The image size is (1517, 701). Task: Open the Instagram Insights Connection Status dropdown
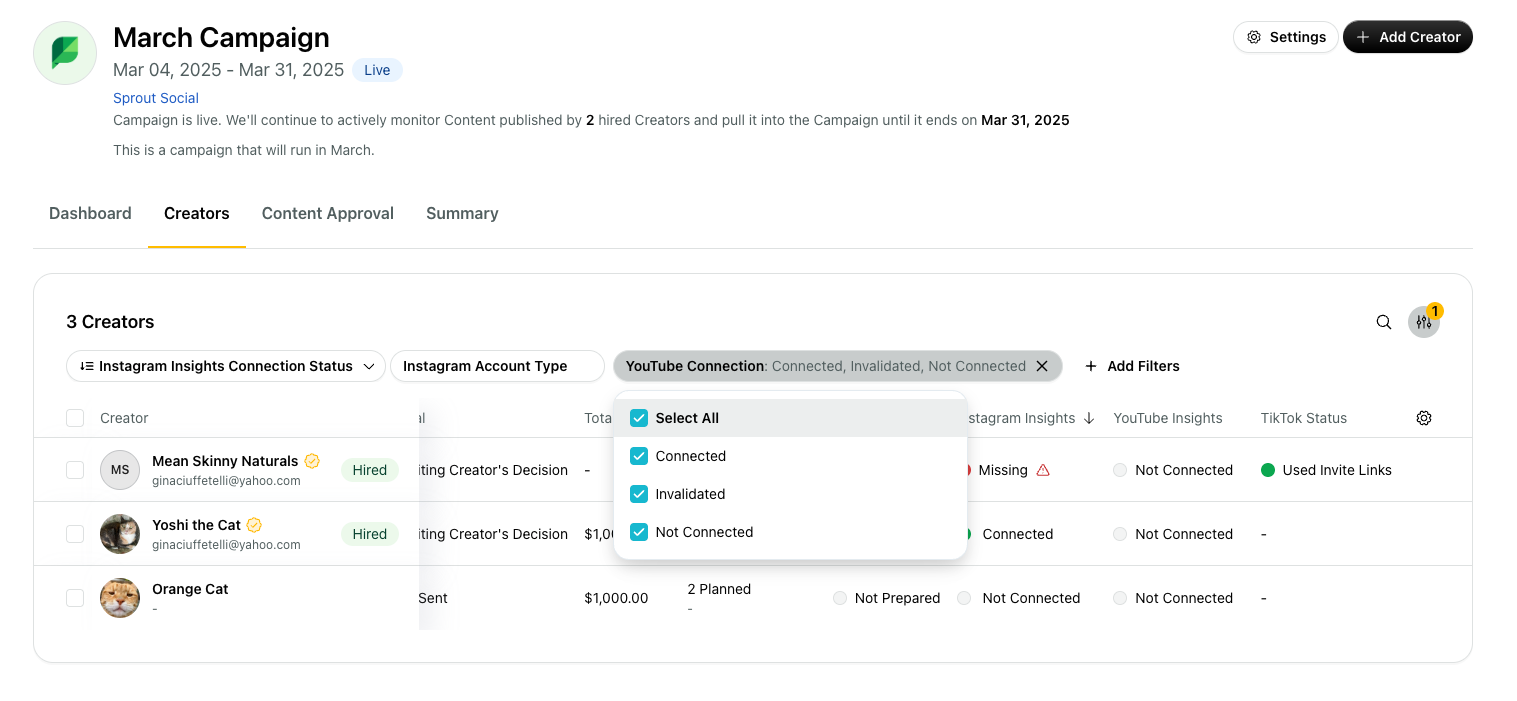pyautogui.click(x=225, y=366)
